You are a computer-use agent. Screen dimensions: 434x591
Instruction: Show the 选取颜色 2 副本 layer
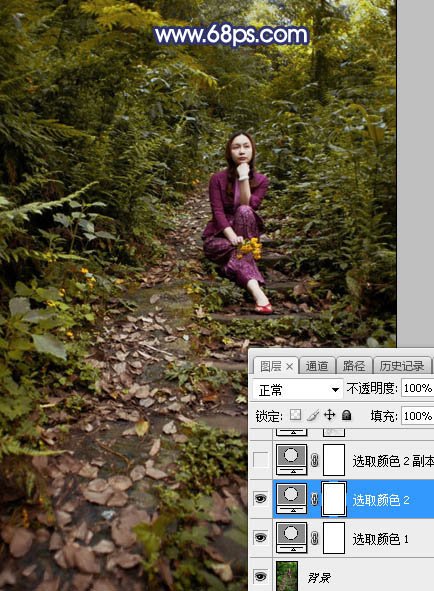coord(261,459)
